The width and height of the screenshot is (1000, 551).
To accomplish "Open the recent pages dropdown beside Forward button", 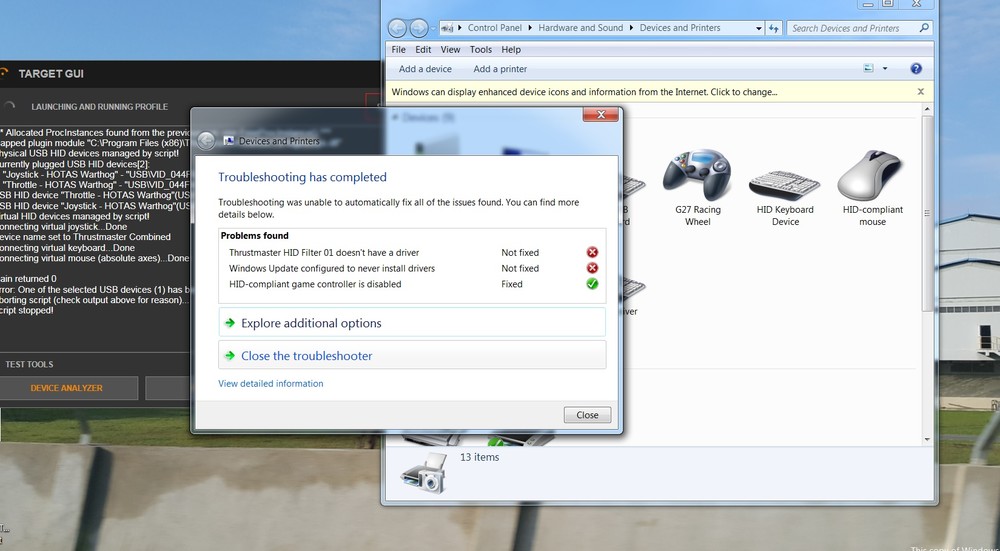I will pos(433,29).
